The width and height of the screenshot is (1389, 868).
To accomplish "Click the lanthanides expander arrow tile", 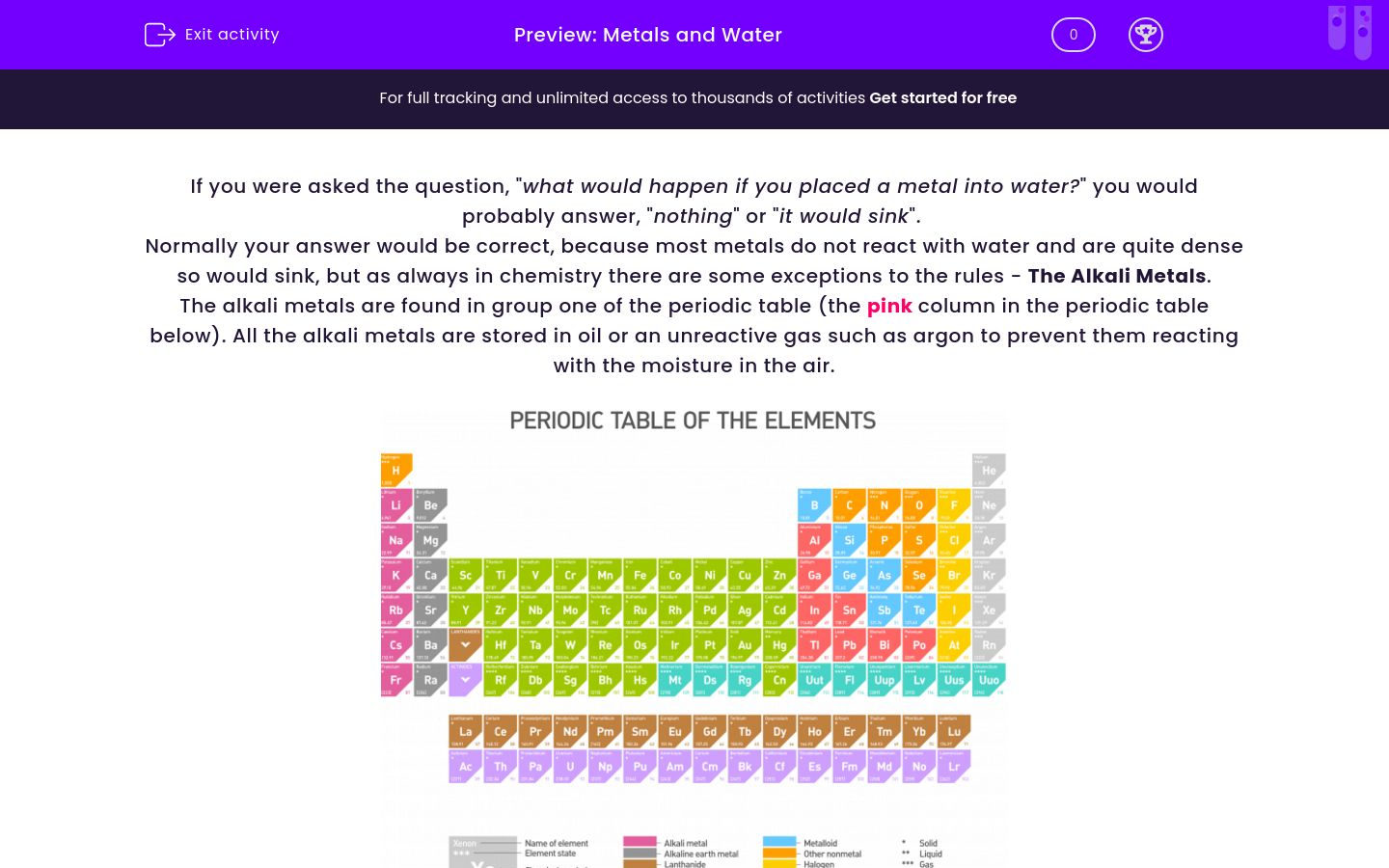I will click(466, 644).
